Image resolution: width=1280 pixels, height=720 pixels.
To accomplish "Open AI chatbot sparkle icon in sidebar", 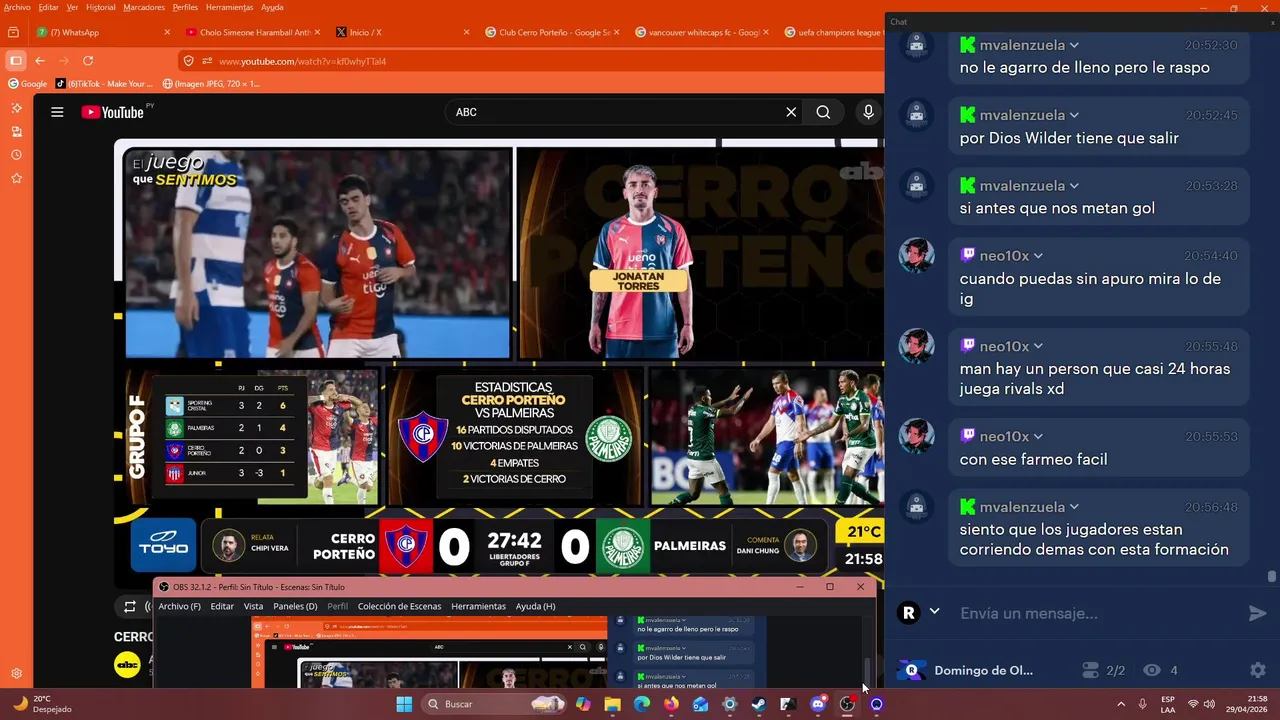I will pyautogui.click(x=16, y=108).
